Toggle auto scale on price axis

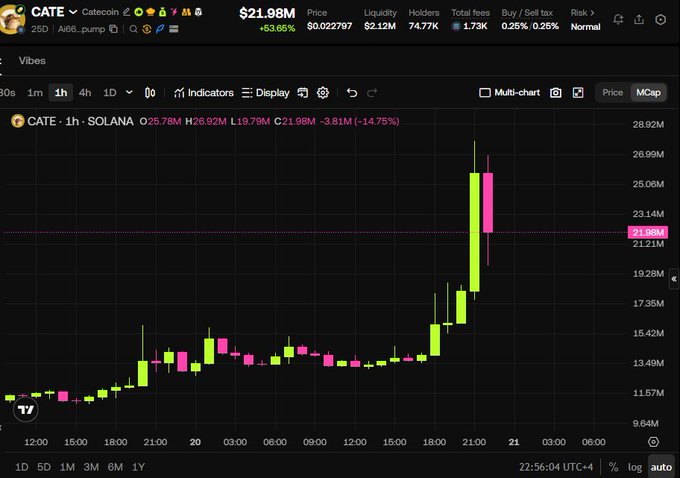pyautogui.click(x=661, y=467)
